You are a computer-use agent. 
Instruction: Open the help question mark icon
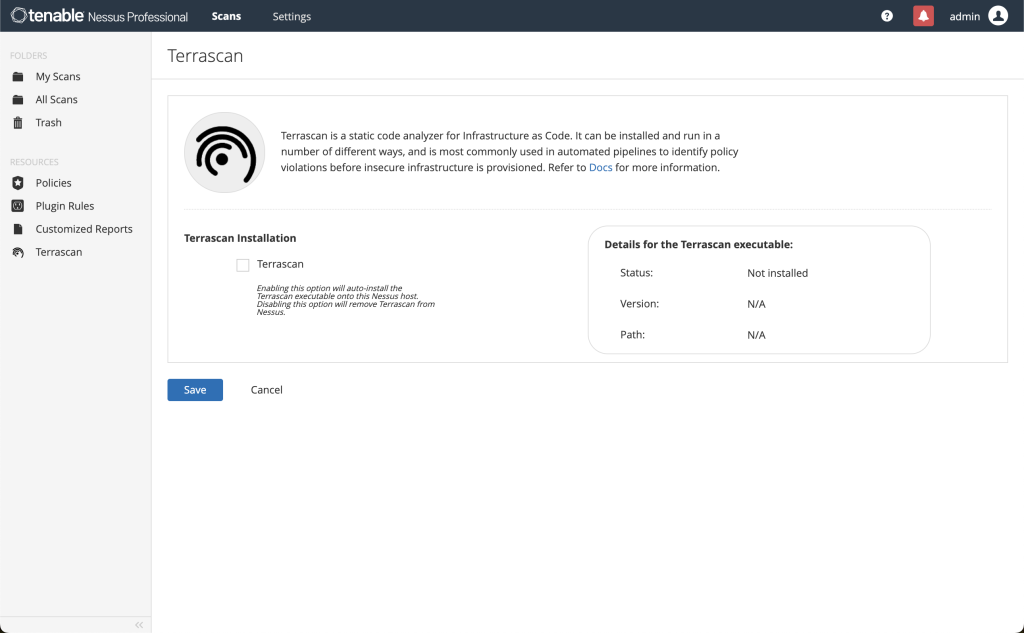(887, 16)
